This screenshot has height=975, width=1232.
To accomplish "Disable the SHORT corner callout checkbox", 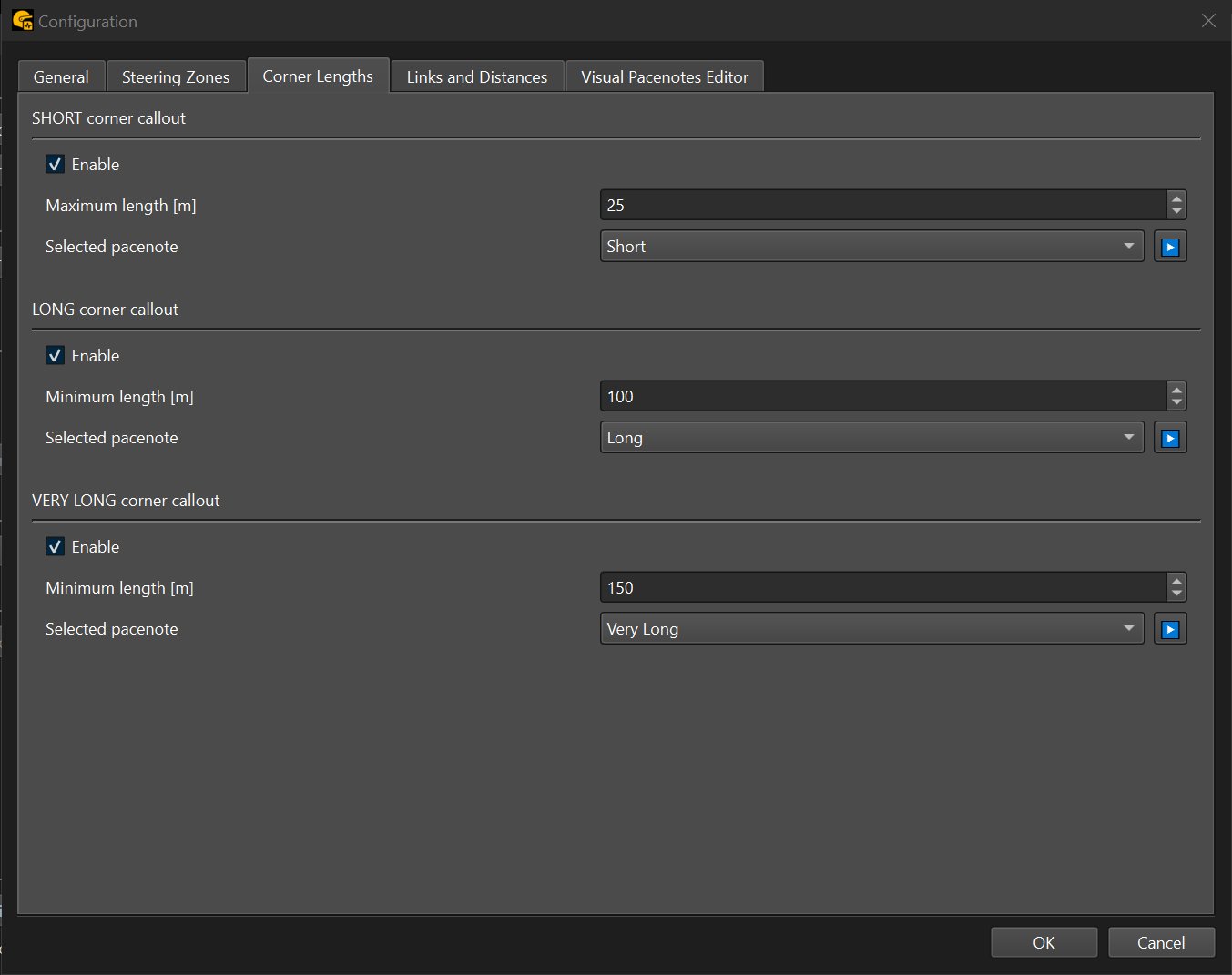I will coord(56,165).
